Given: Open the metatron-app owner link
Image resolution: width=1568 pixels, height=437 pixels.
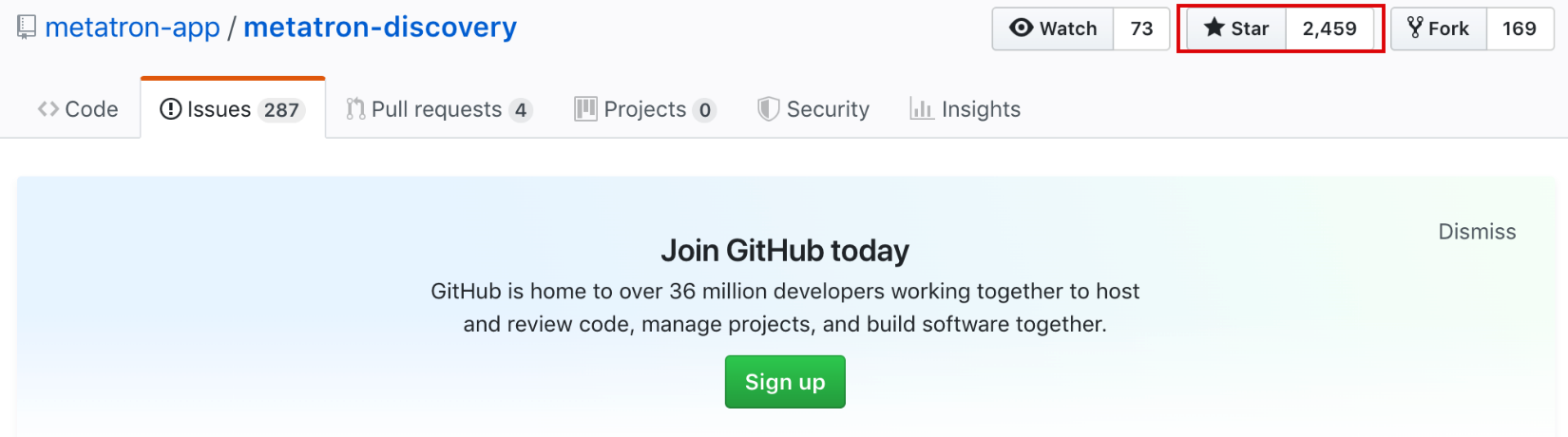Looking at the screenshot, I should 133,28.
